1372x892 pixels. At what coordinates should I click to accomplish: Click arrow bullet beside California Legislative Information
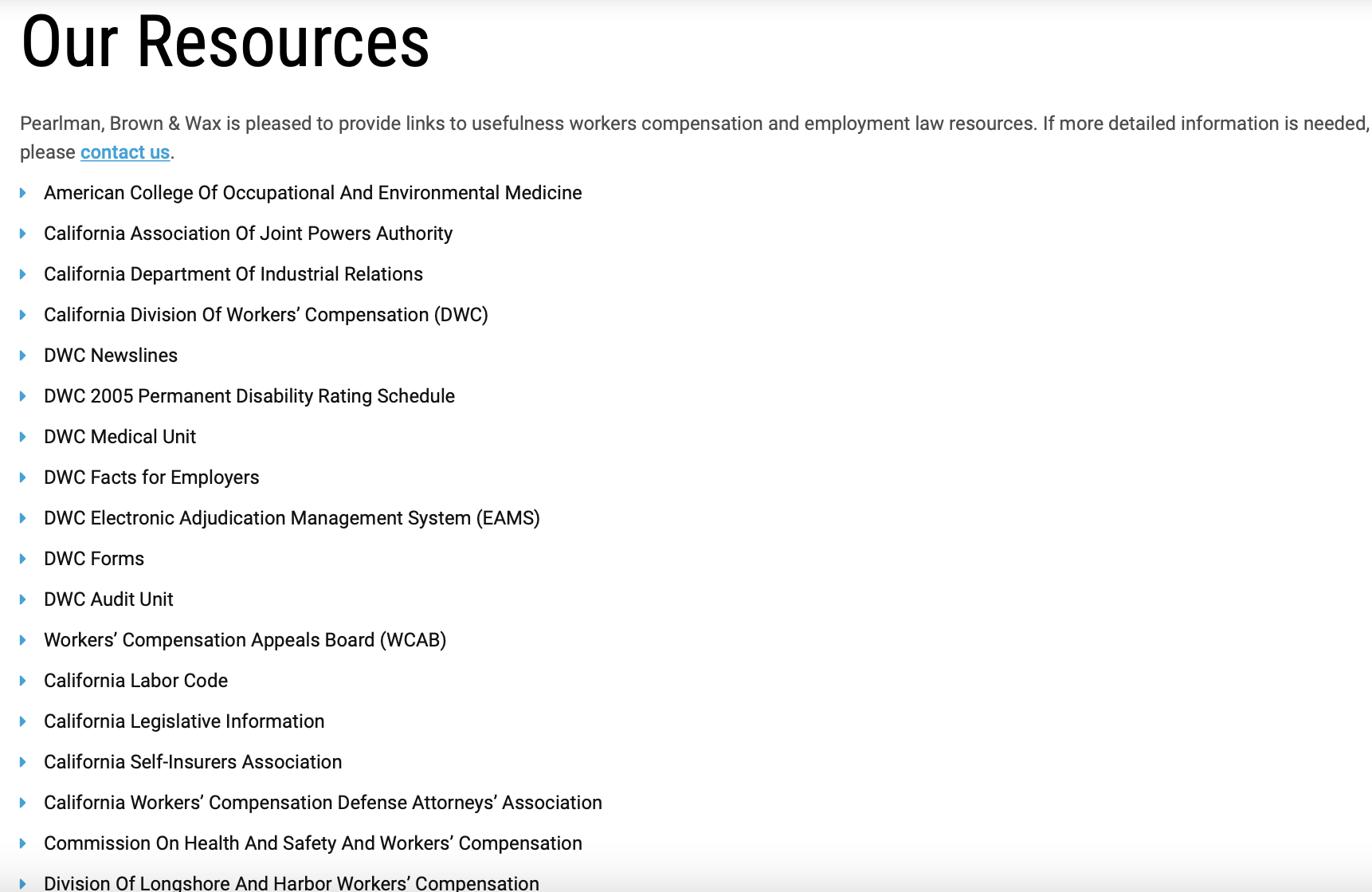coord(23,721)
